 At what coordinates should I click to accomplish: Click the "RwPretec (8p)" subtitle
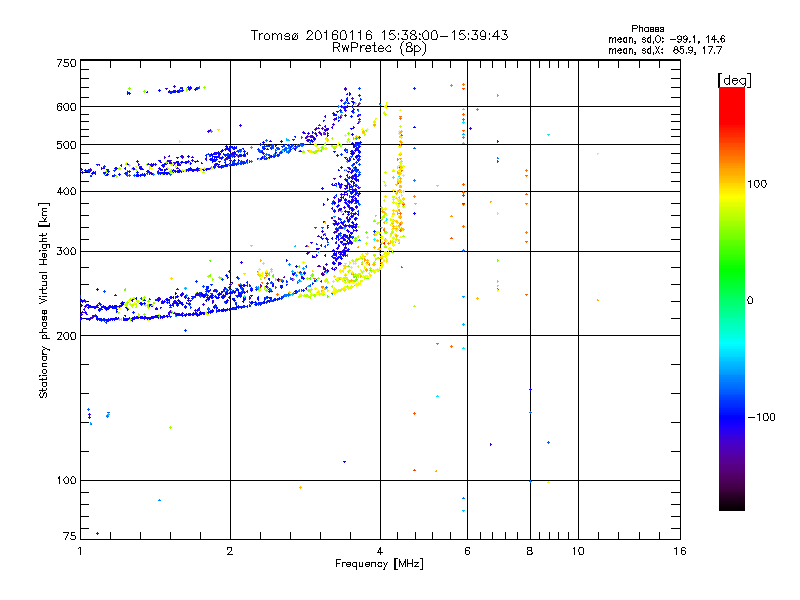tap(379, 48)
